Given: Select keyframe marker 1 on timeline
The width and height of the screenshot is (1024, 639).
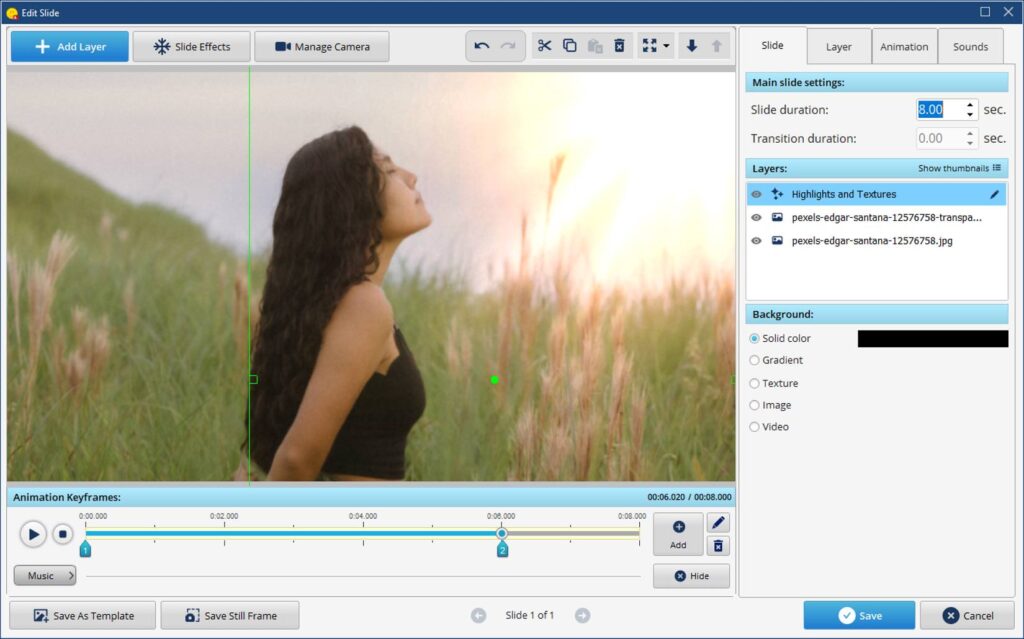Looking at the screenshot, I should (85, 549).
